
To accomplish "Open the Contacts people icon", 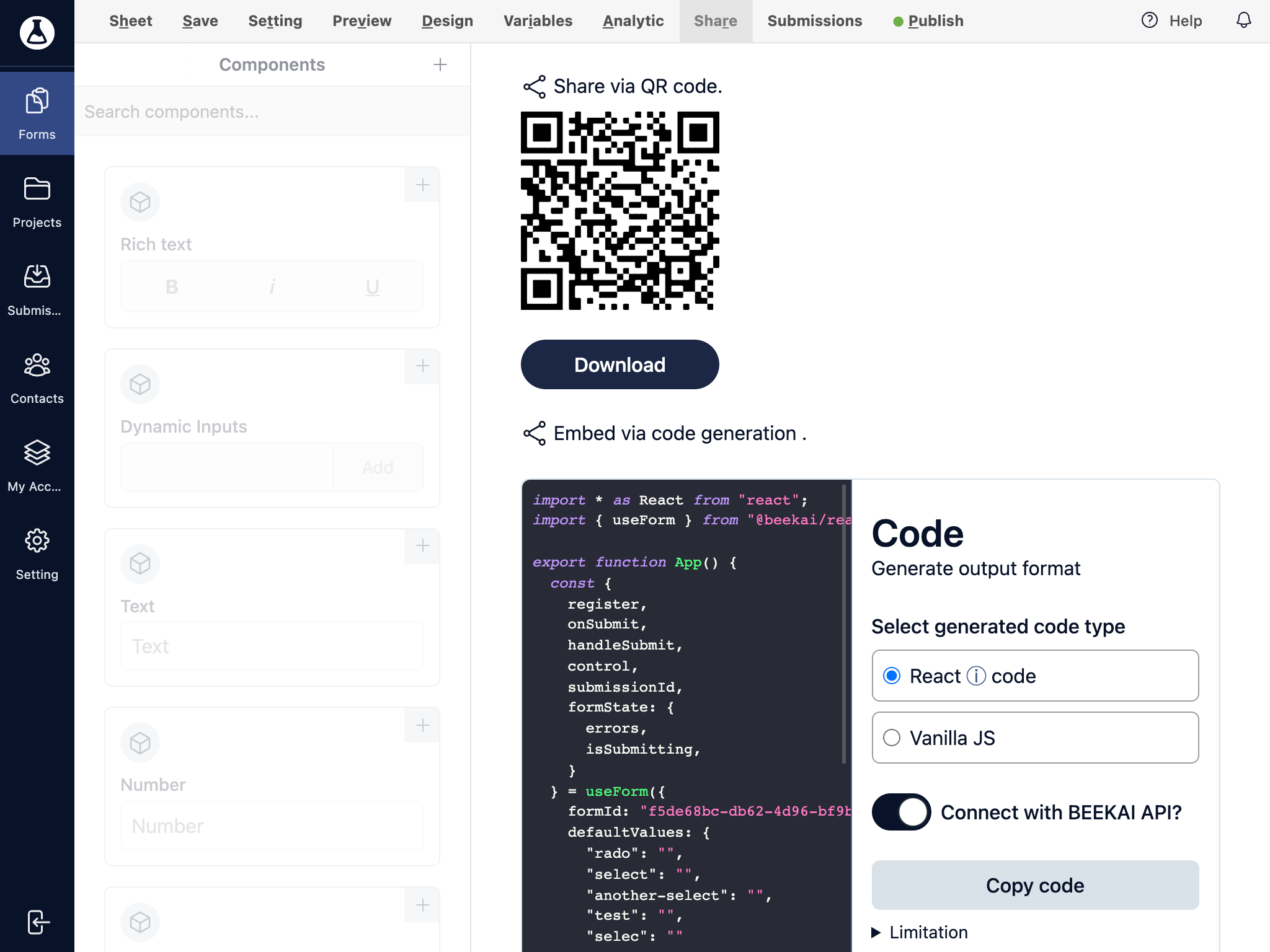I will pos(37,365).
